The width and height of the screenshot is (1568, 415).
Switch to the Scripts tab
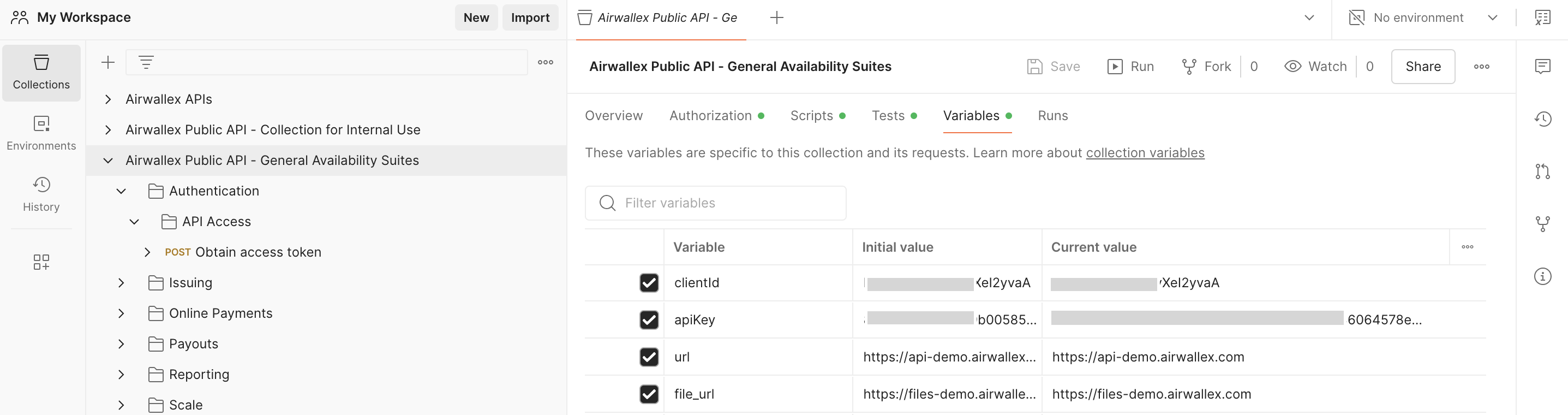(x=811, y=116)
